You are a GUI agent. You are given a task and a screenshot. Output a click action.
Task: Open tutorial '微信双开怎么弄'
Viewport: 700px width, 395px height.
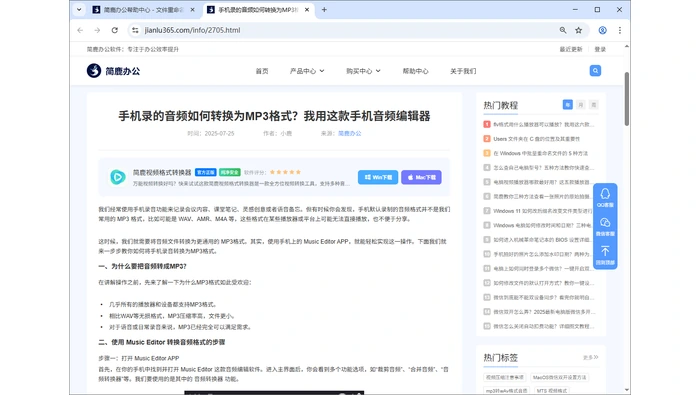point(544,312)
